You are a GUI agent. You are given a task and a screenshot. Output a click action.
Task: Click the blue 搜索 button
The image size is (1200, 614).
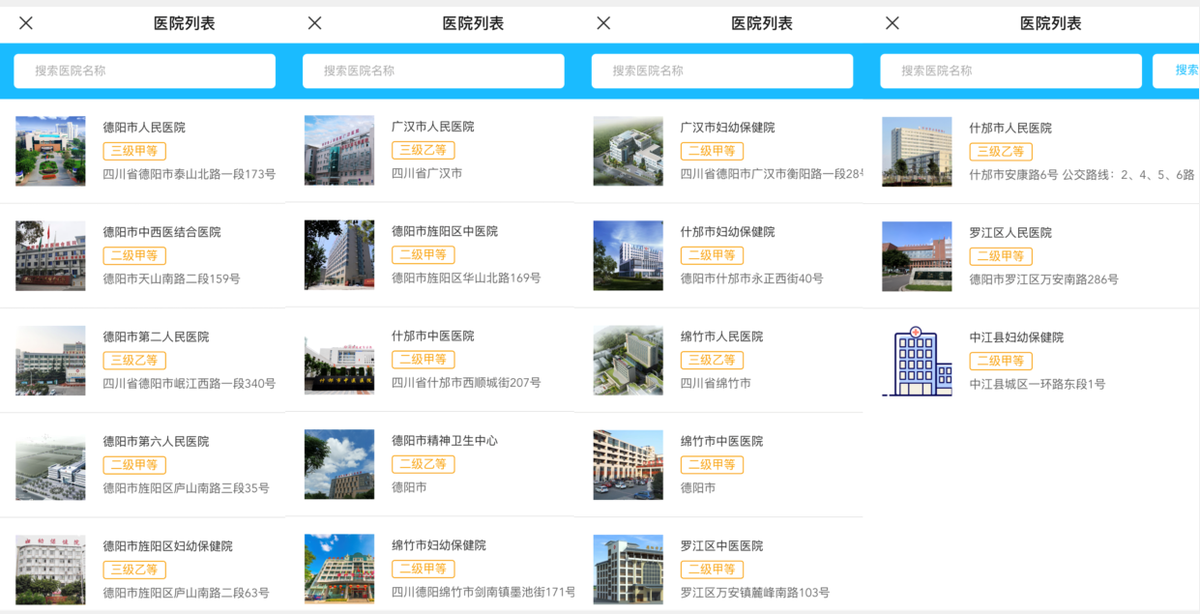(1184, 70)
